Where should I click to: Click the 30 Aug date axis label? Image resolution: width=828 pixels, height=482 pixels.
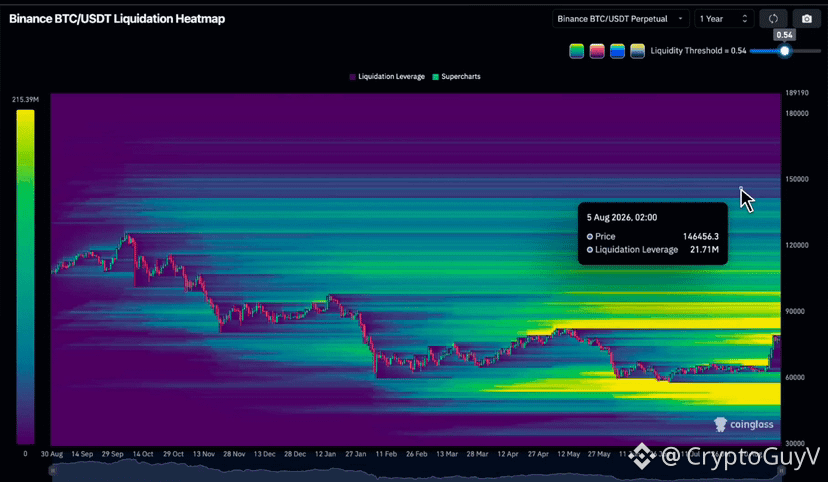click(52, 454)
